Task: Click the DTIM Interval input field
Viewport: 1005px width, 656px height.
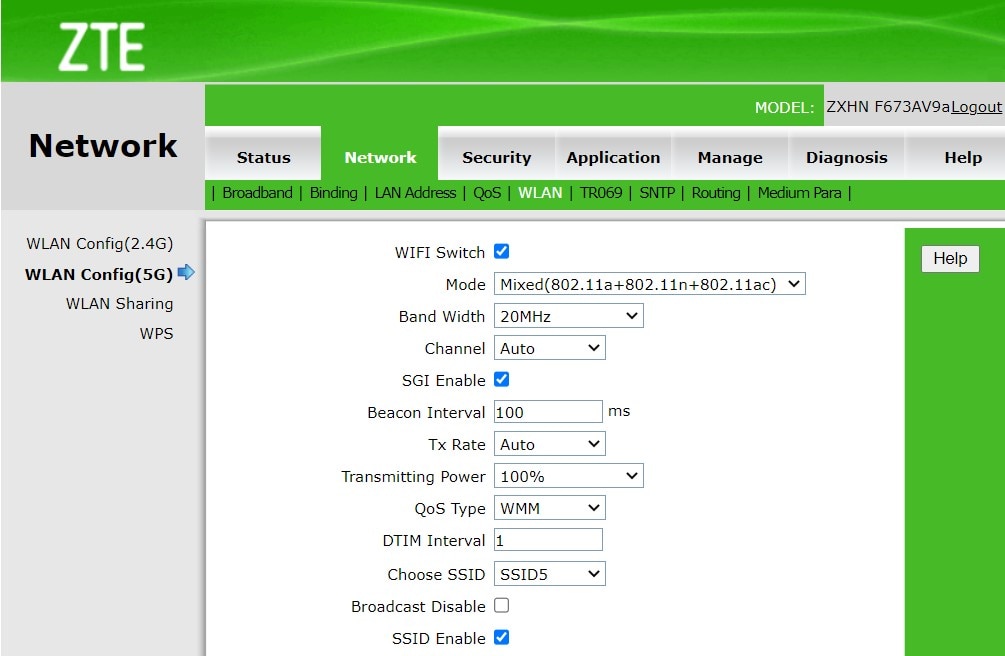Action: coord(548,540)
